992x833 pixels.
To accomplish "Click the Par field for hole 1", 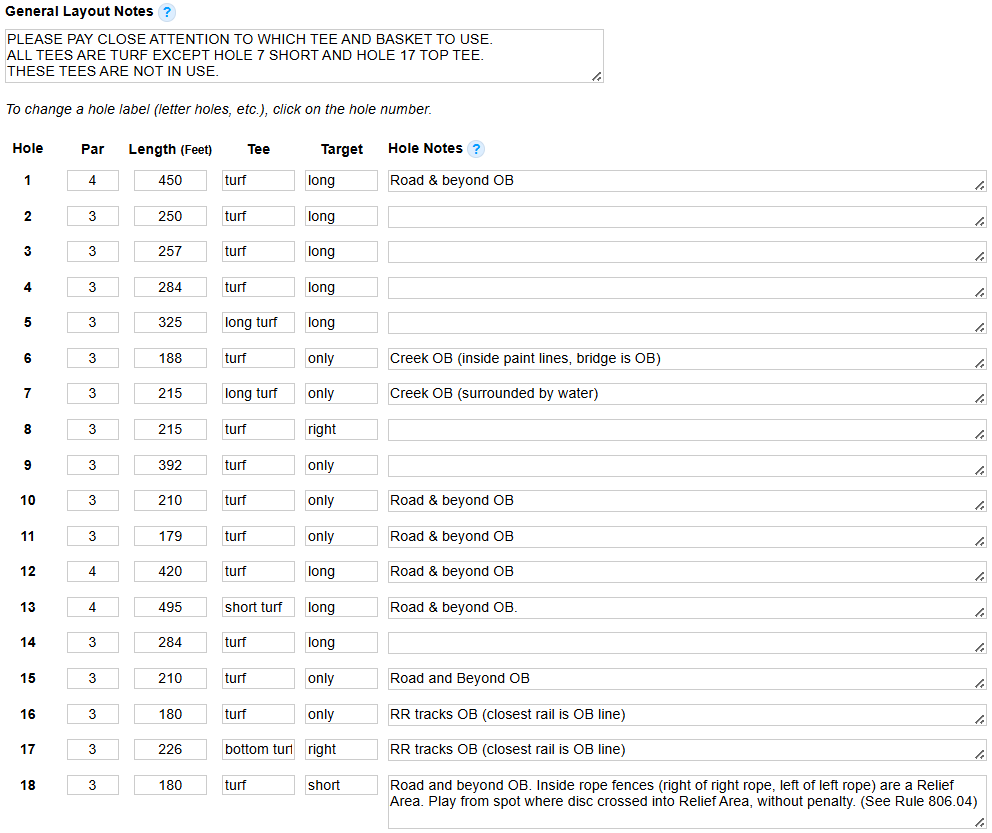I will click(x=93, y=181).
